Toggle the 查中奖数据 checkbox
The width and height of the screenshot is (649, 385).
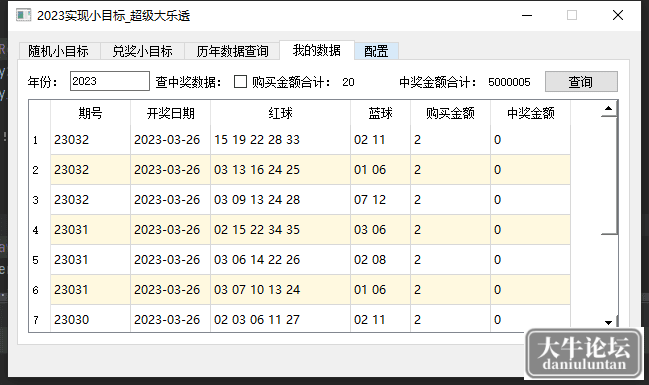[x=240, y=82]
